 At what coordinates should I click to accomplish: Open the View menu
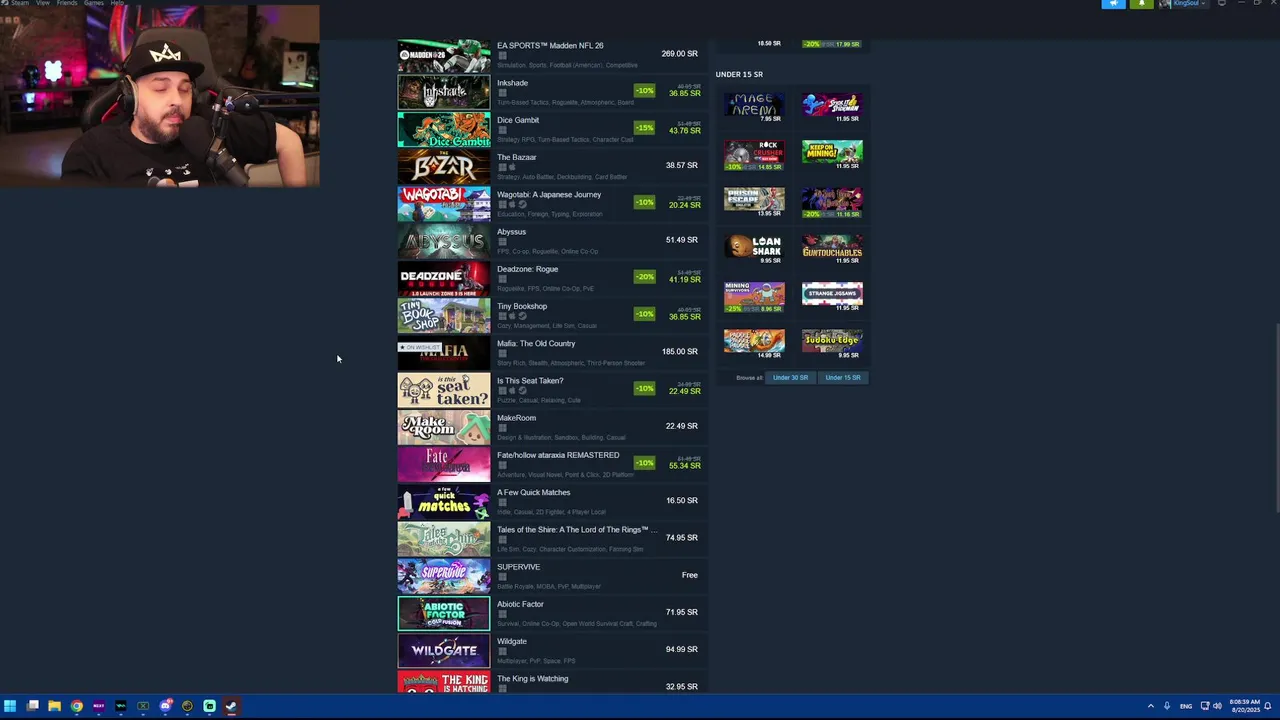coord(43,3)
